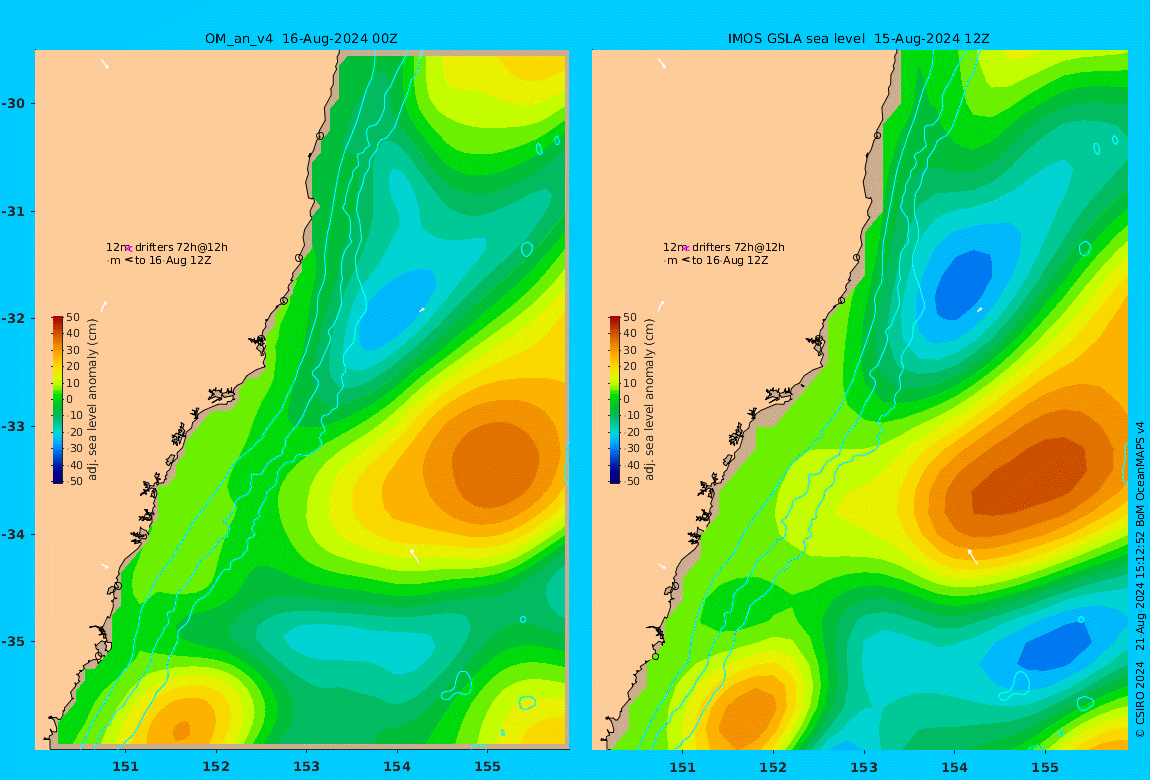
Task: Click longitude label 153 under right map
Action: pyautogui.click(x=864, y=767)
